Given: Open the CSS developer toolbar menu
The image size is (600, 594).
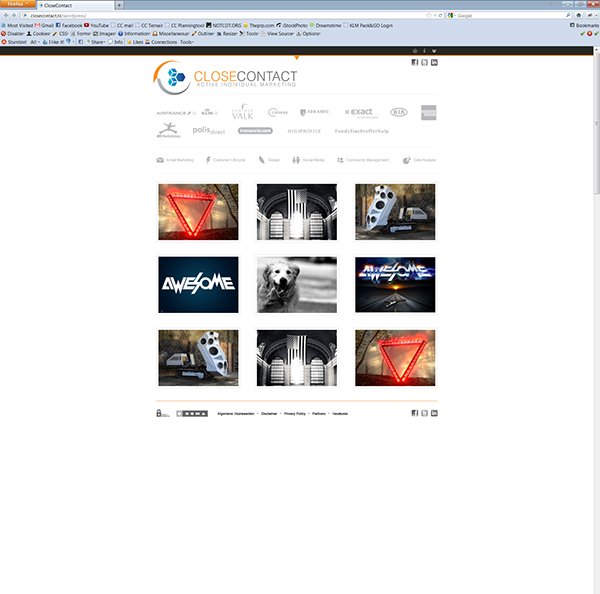Looking at the screenshot, I should click(61, 34).
